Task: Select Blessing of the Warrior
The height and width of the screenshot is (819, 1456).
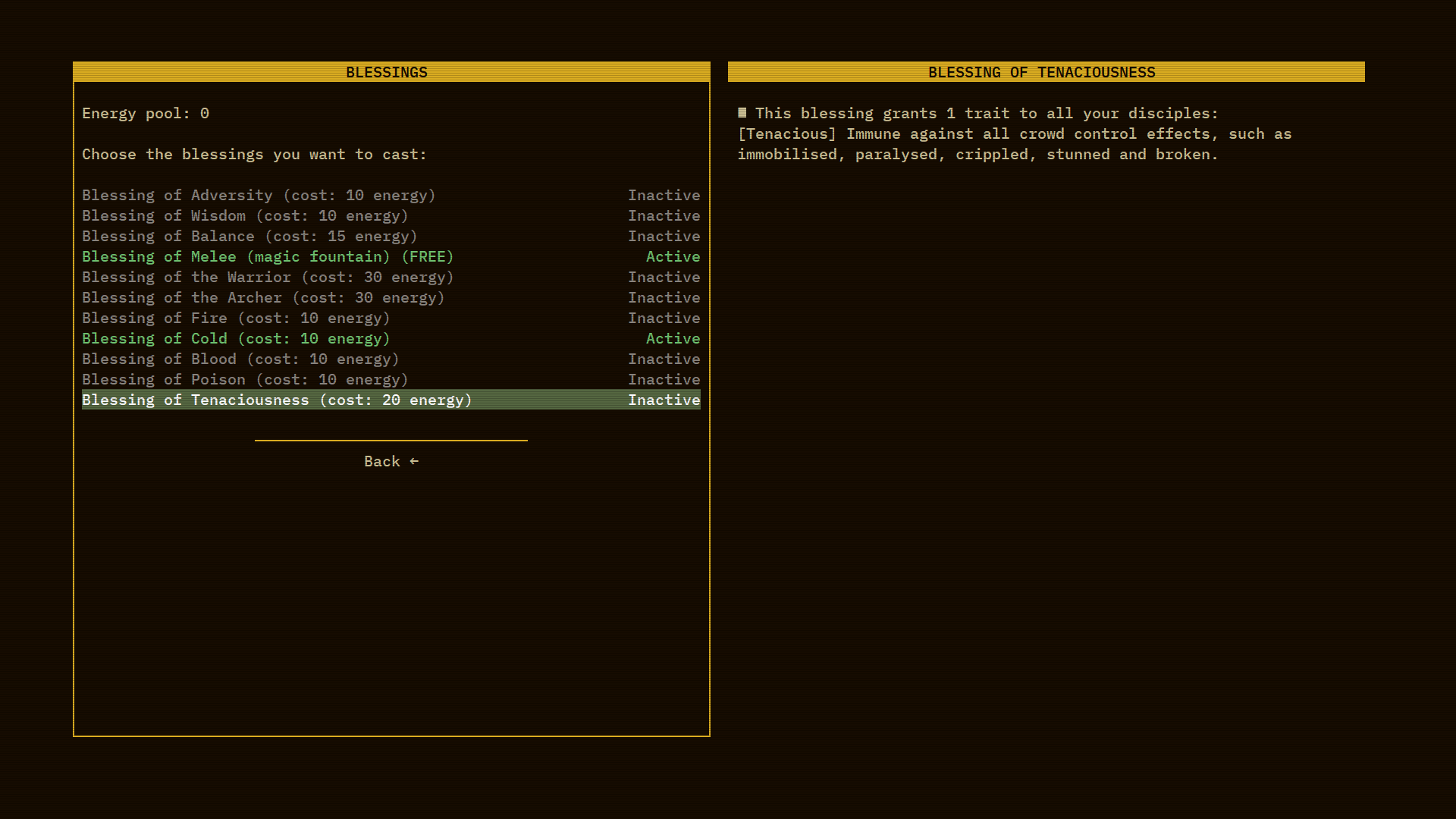Action: click(268, 278)
